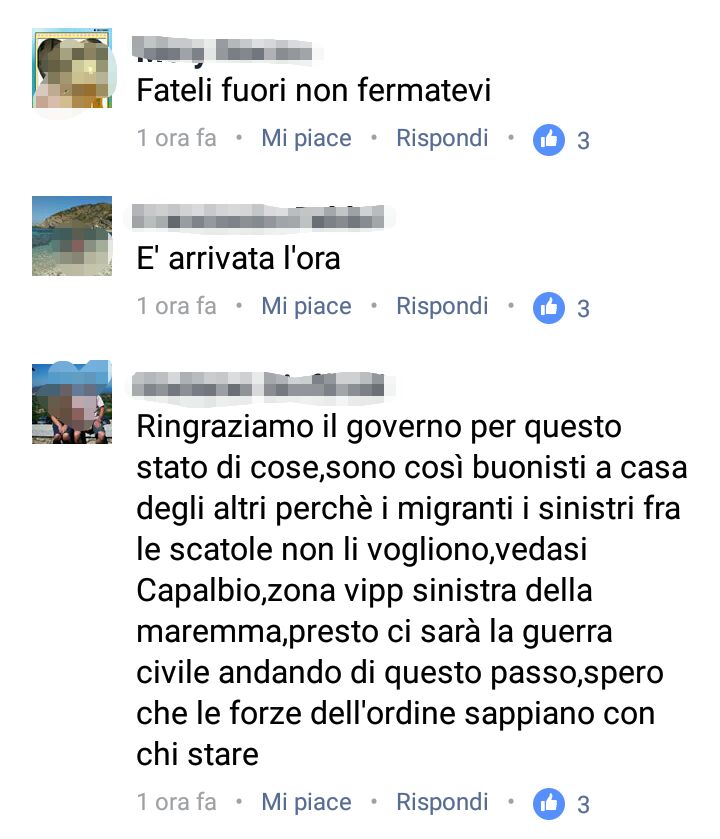
Task: Choose Rispondi under 'E' arrivata l'ora'
Action: coord(442,306)
